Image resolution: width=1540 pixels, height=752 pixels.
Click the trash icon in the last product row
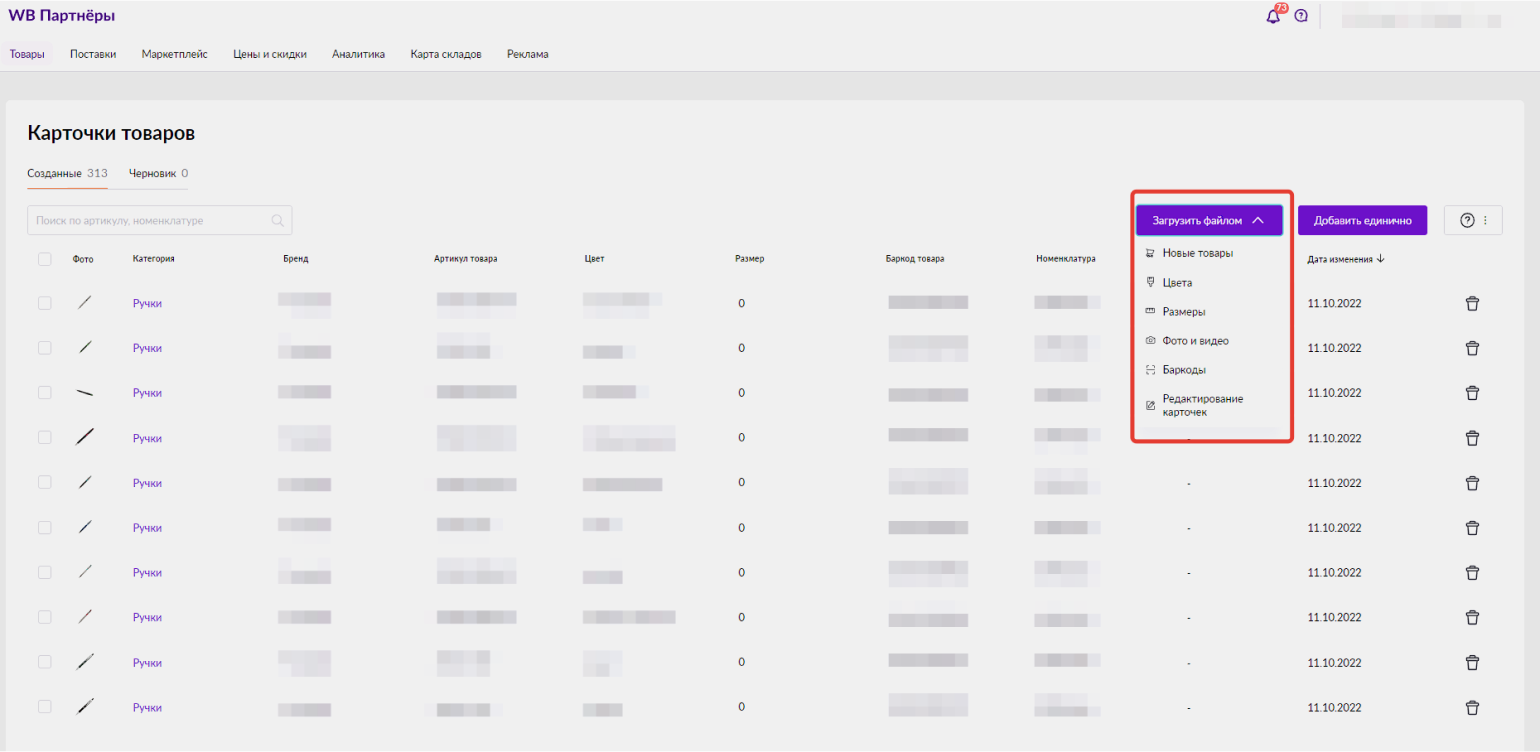click(1472, 707)
